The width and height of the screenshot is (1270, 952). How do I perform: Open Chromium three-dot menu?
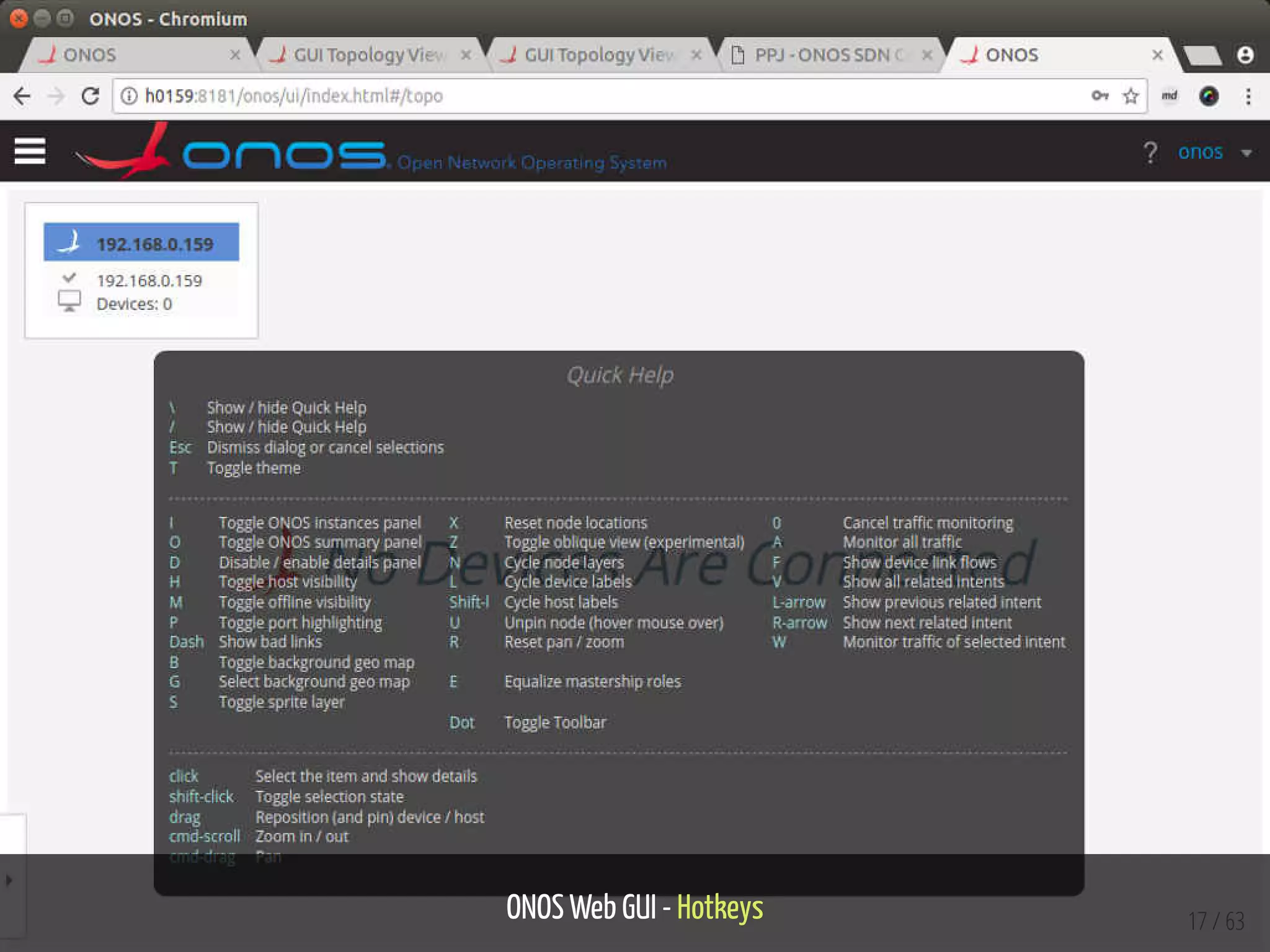1248,96
